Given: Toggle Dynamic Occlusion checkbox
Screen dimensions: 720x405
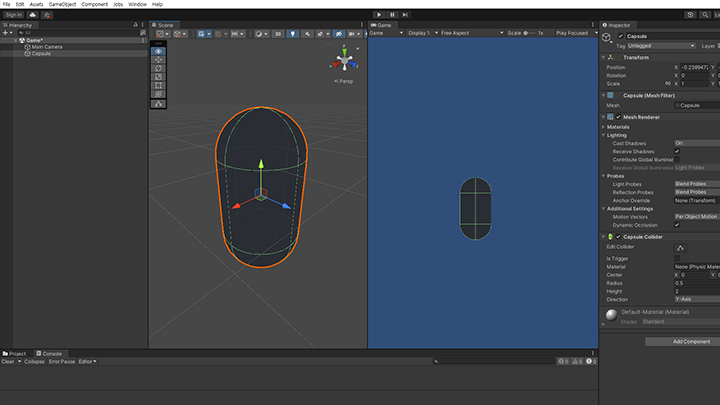Looking at the screenshot, I should [677, 225].
